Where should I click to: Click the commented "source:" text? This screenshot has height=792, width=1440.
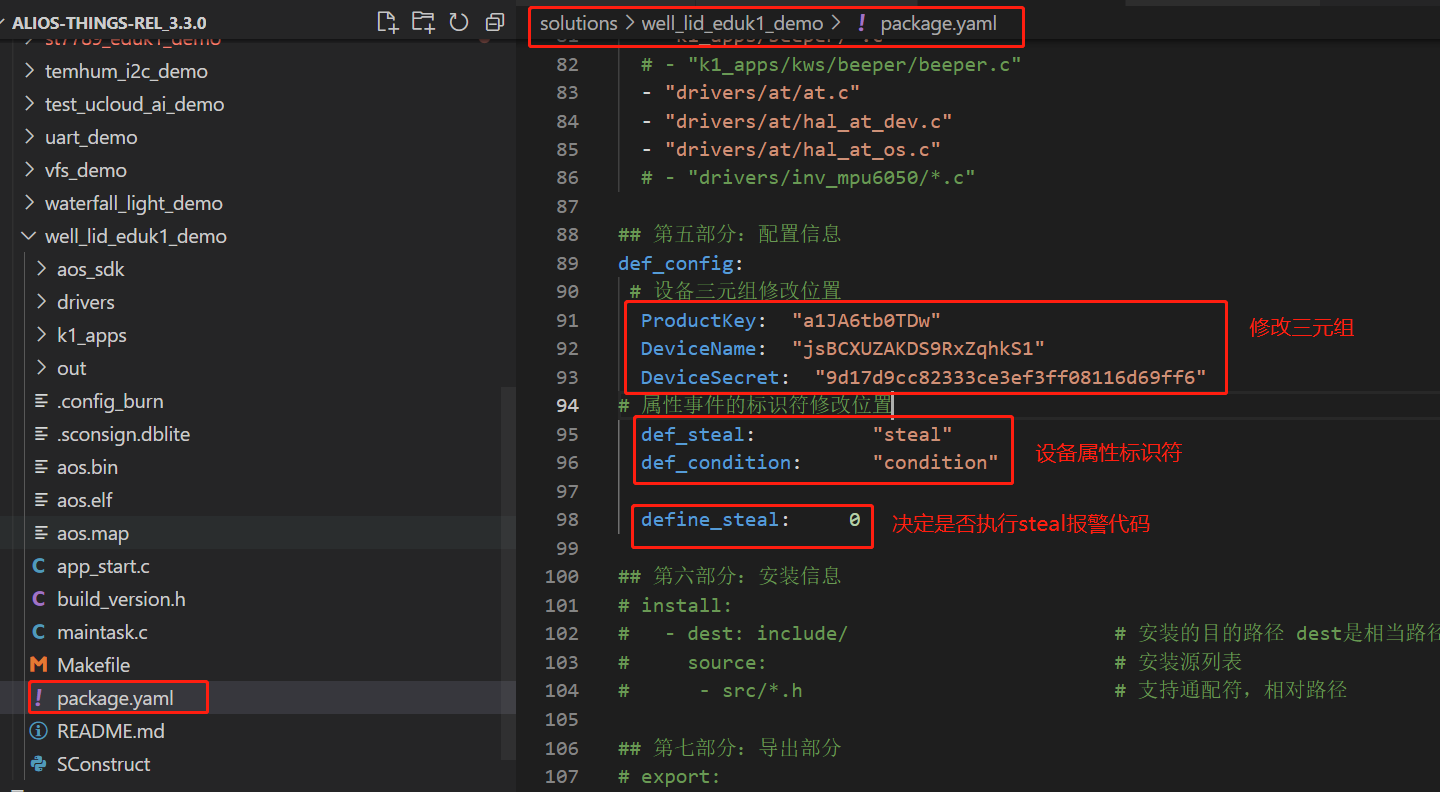[x=727, y=662]
